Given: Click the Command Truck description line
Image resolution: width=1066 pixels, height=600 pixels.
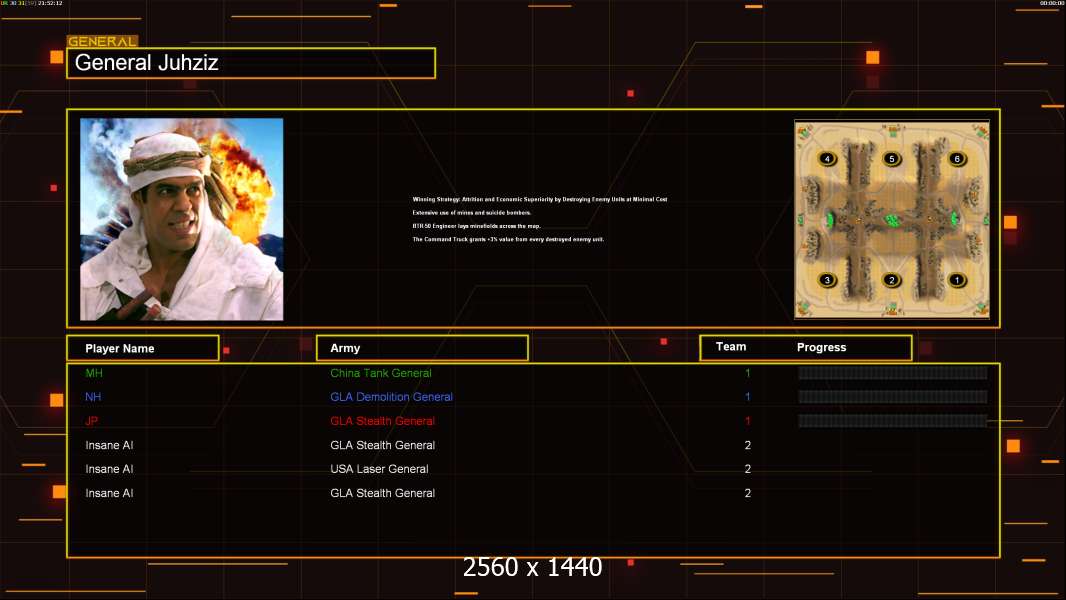Looking at the screenshot, I should pos(508,239).
